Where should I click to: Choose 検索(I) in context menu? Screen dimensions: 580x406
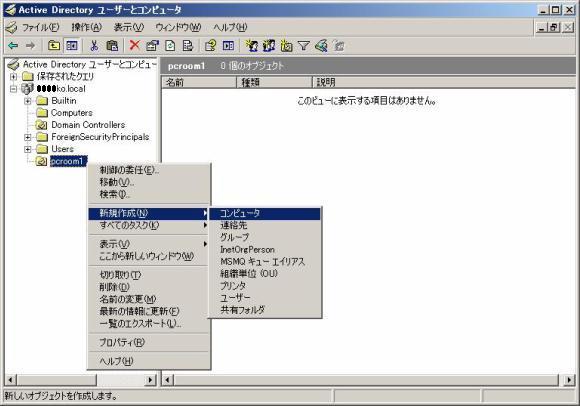click(149, 194)
